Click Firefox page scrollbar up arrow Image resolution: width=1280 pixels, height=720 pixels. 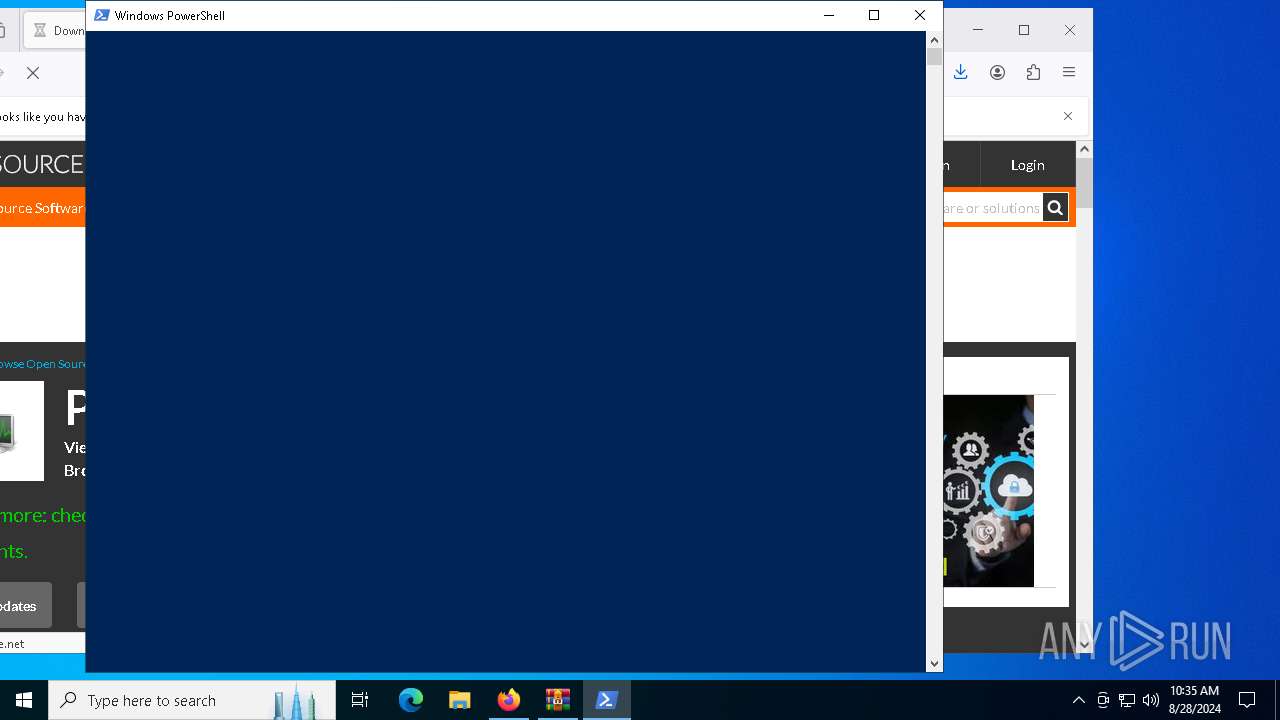click(x=1084, y=149)
